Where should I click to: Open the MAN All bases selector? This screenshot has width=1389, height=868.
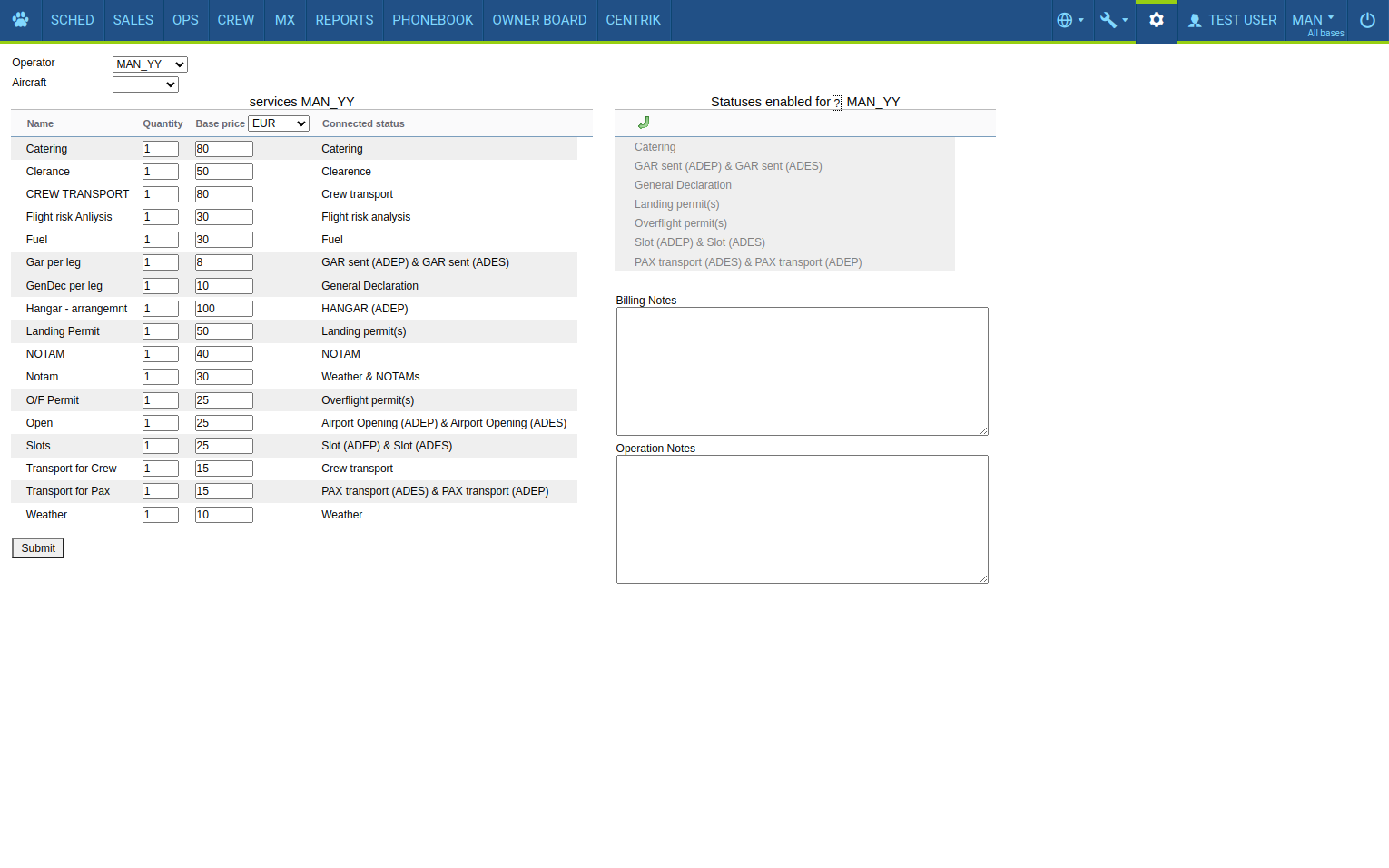coord(1315,21)
